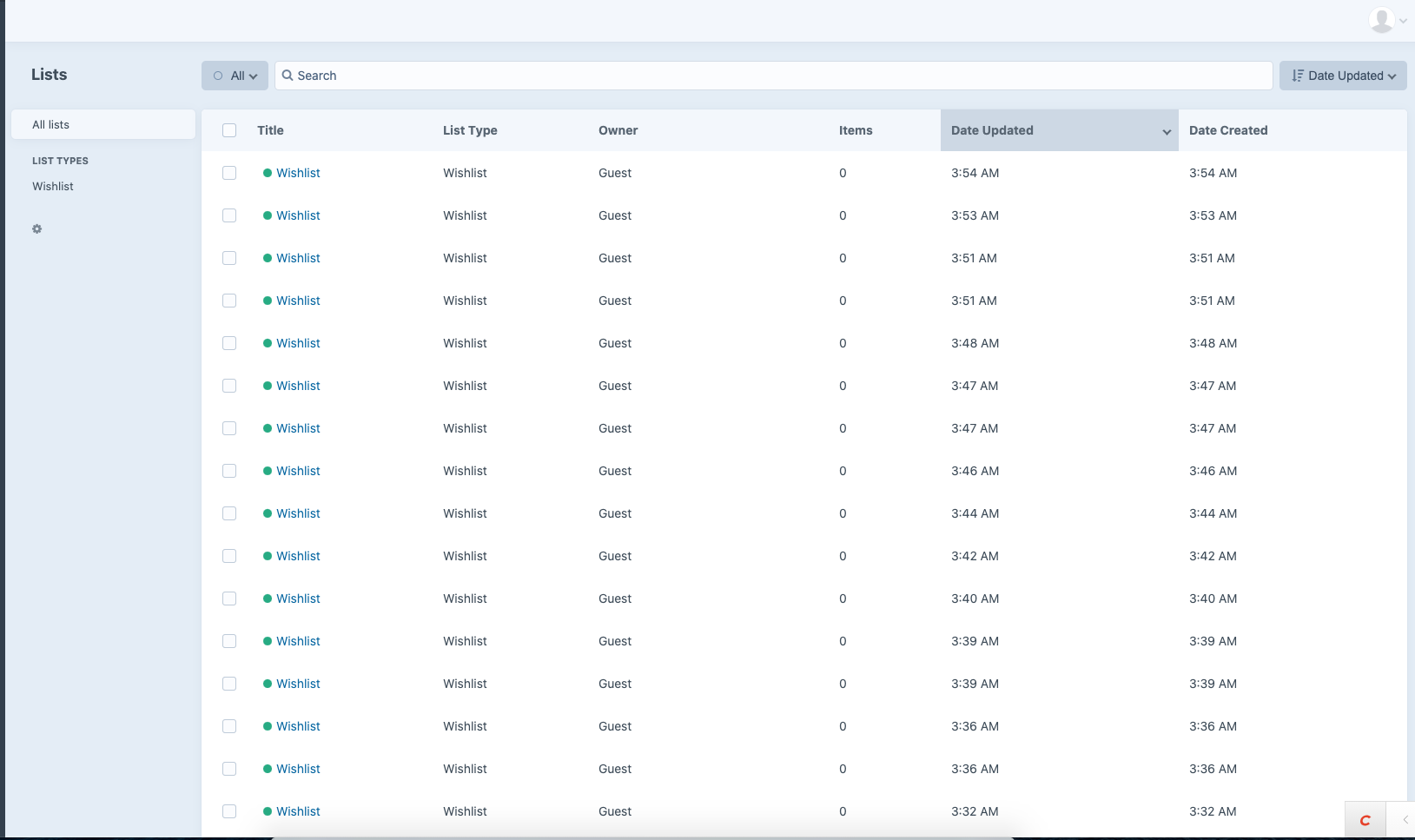Click the magnifying glass search icon
Image resolution: width=1415 pixels, height=840 pixels.
(x=288, y=76)
